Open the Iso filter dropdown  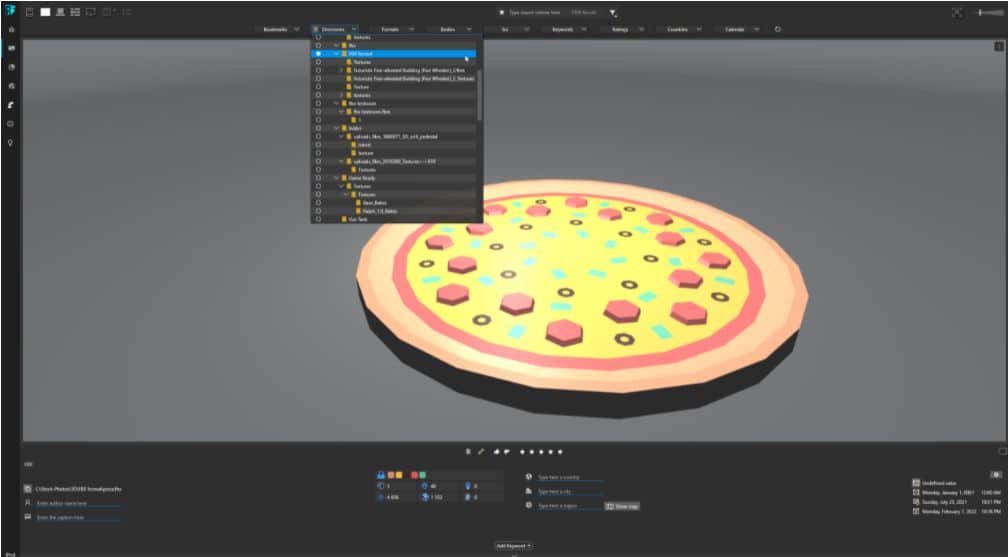click(x=509, y=29)
